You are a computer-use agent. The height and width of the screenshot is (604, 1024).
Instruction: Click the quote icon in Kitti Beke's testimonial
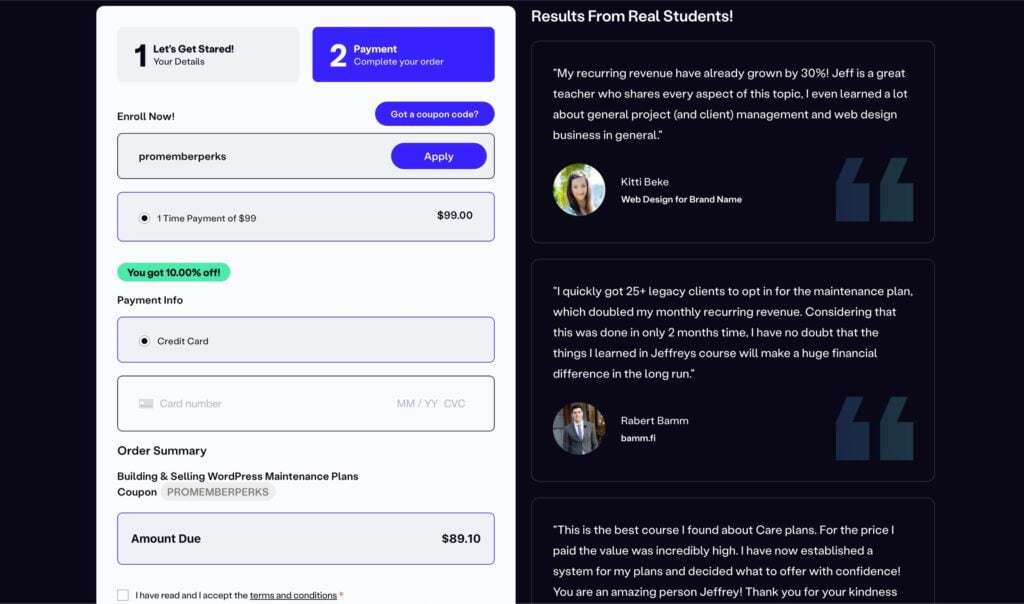[x=874, y=189]
